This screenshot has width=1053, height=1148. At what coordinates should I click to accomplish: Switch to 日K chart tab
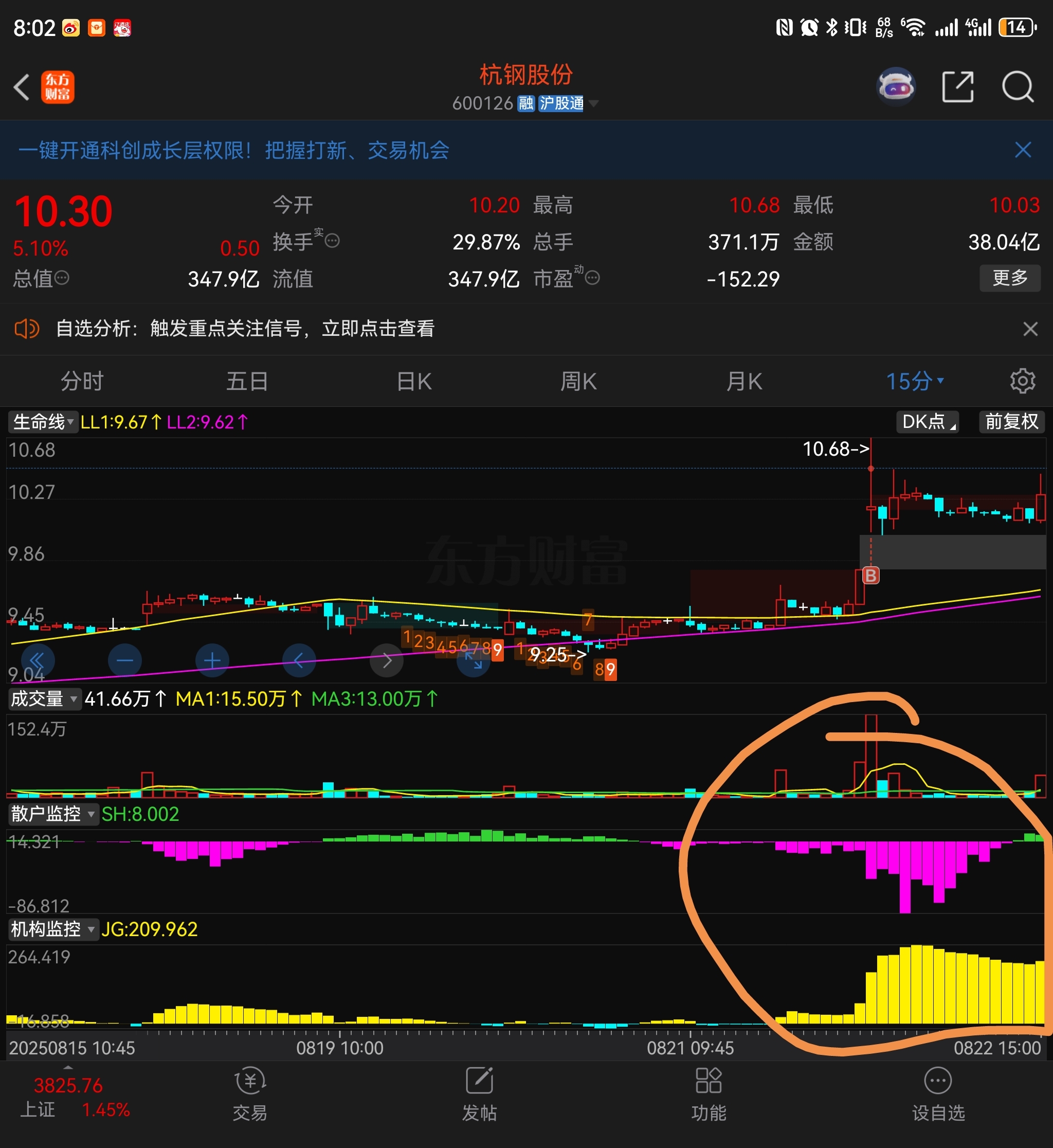coord(414,381)
